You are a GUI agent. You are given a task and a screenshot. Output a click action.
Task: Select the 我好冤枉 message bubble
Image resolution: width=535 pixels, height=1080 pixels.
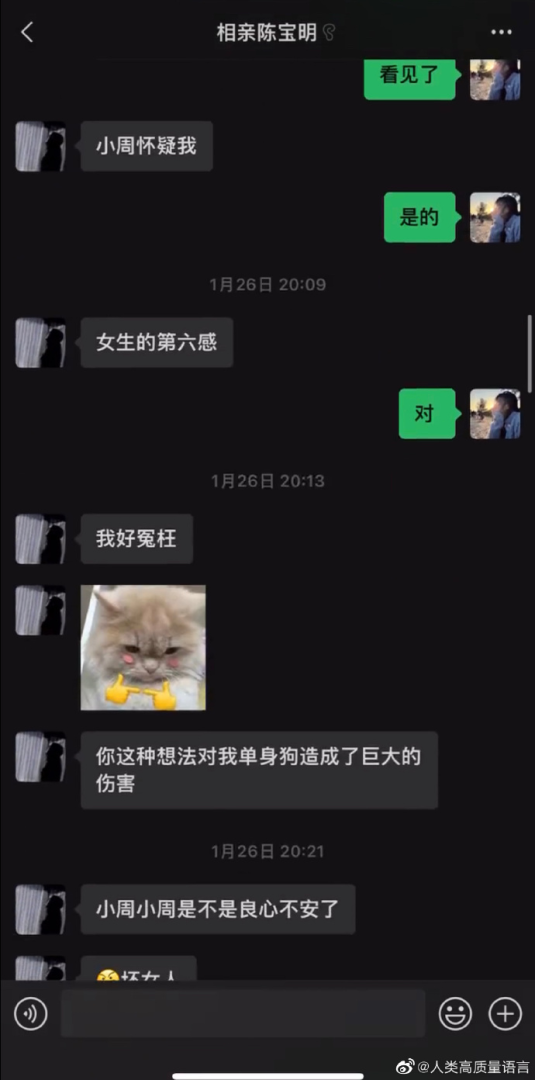[137, 539]
